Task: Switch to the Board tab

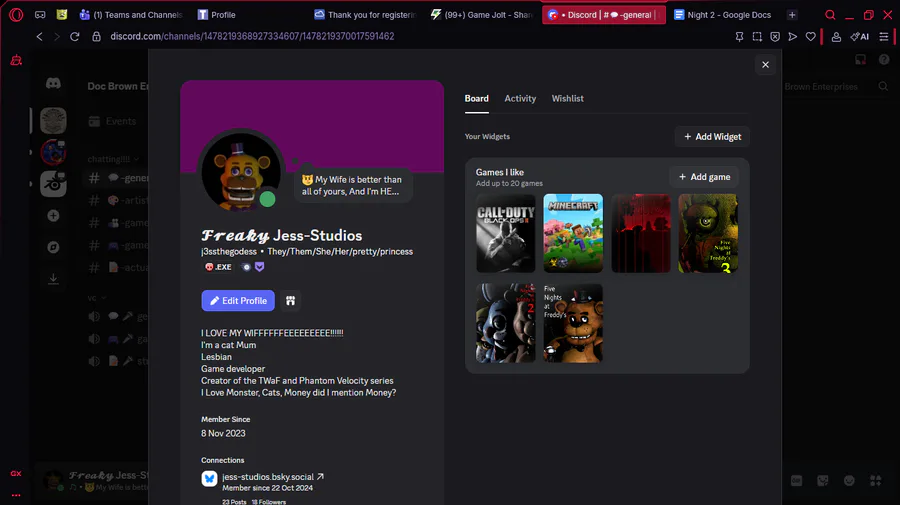Action: pos(476,99)
